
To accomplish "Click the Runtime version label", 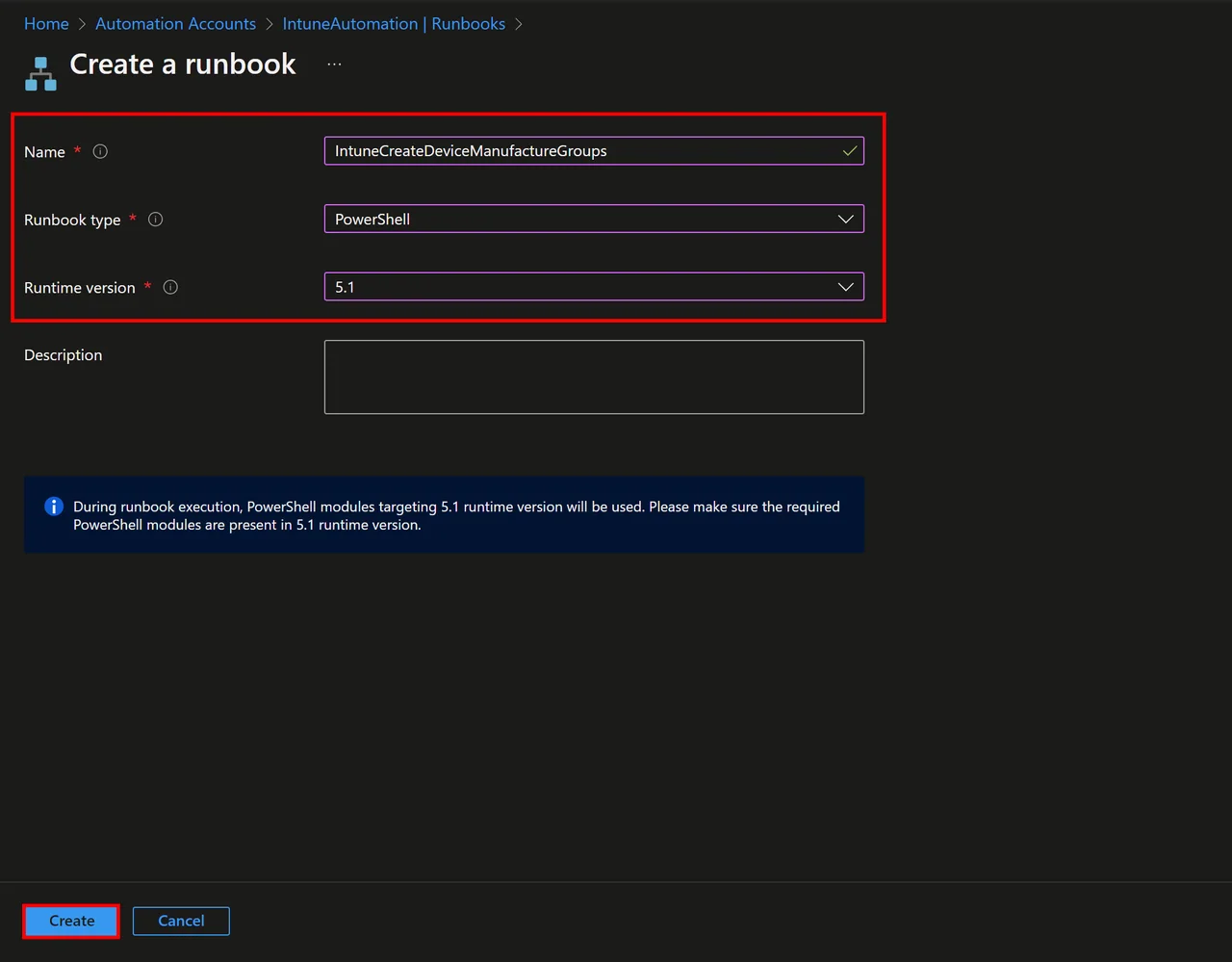I will point(80,288).
